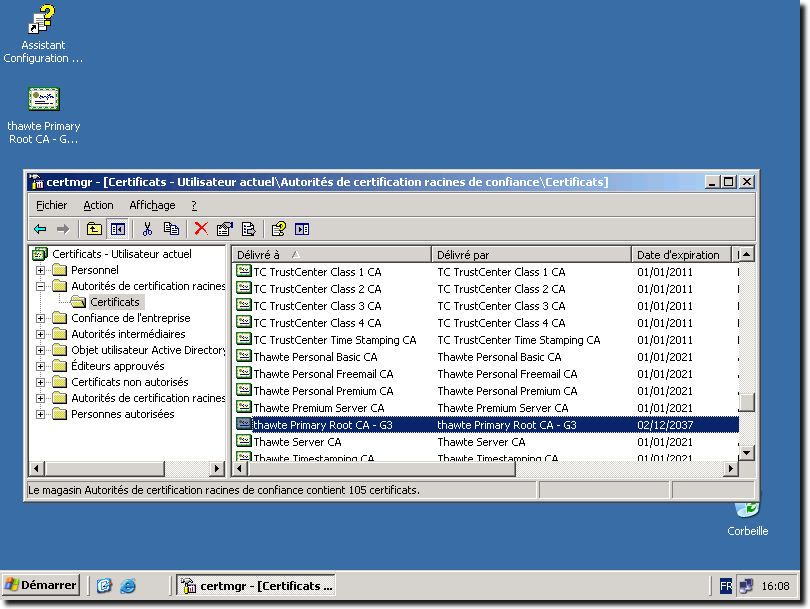Select the 'Thawte Server CA' name in Délivré à

[x=298, y=442]
